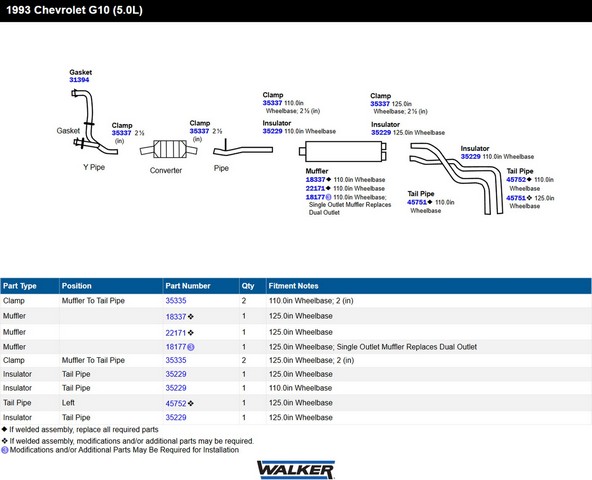This screenshot has height=480, width=592.
Task: Open muffler 22171 link in the table
Action: [x=176, y=333]
